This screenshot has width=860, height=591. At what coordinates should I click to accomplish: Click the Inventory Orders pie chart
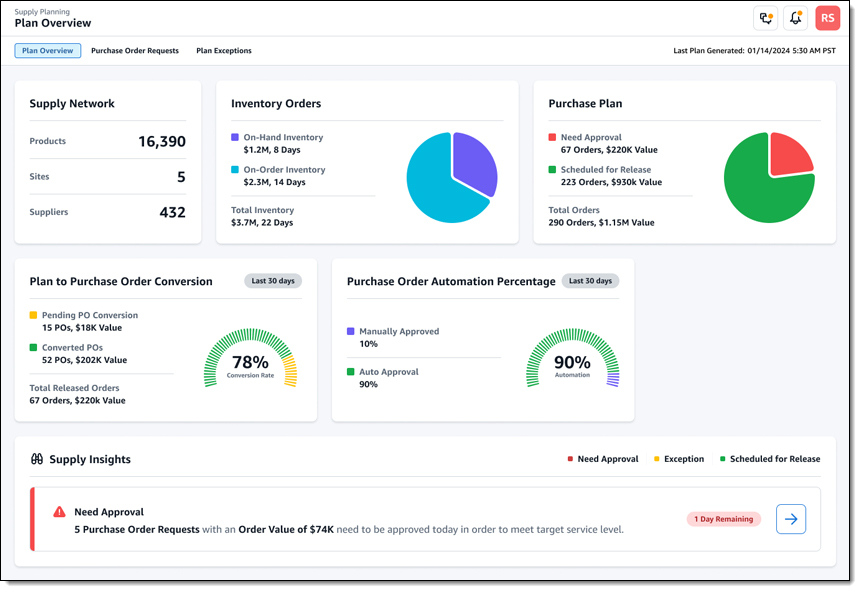[x=451, y=177]
